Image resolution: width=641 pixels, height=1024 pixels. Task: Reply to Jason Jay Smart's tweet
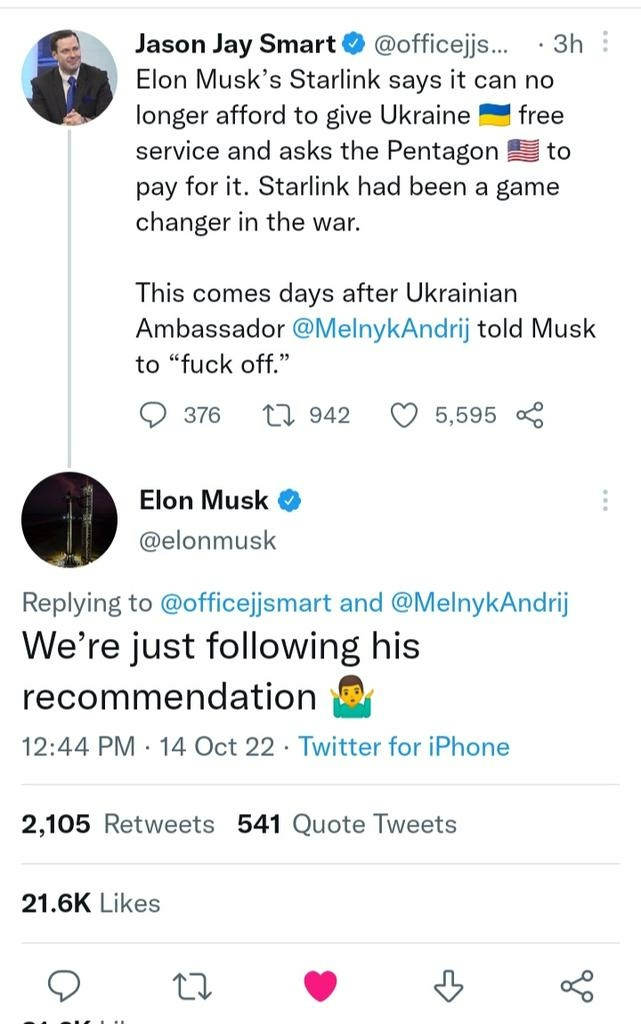point(151,415)
